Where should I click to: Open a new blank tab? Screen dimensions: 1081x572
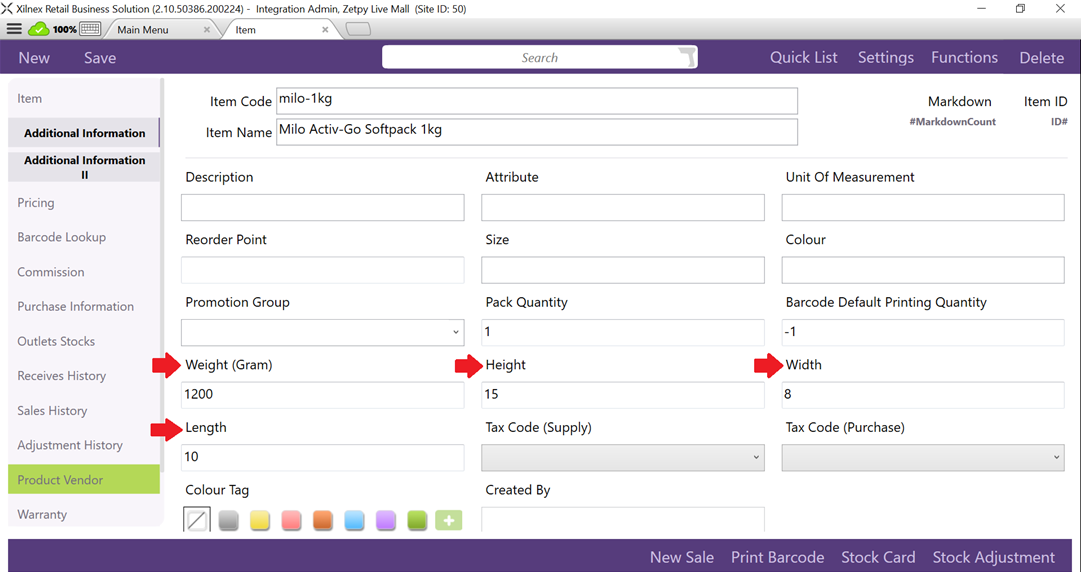(358, 29)
